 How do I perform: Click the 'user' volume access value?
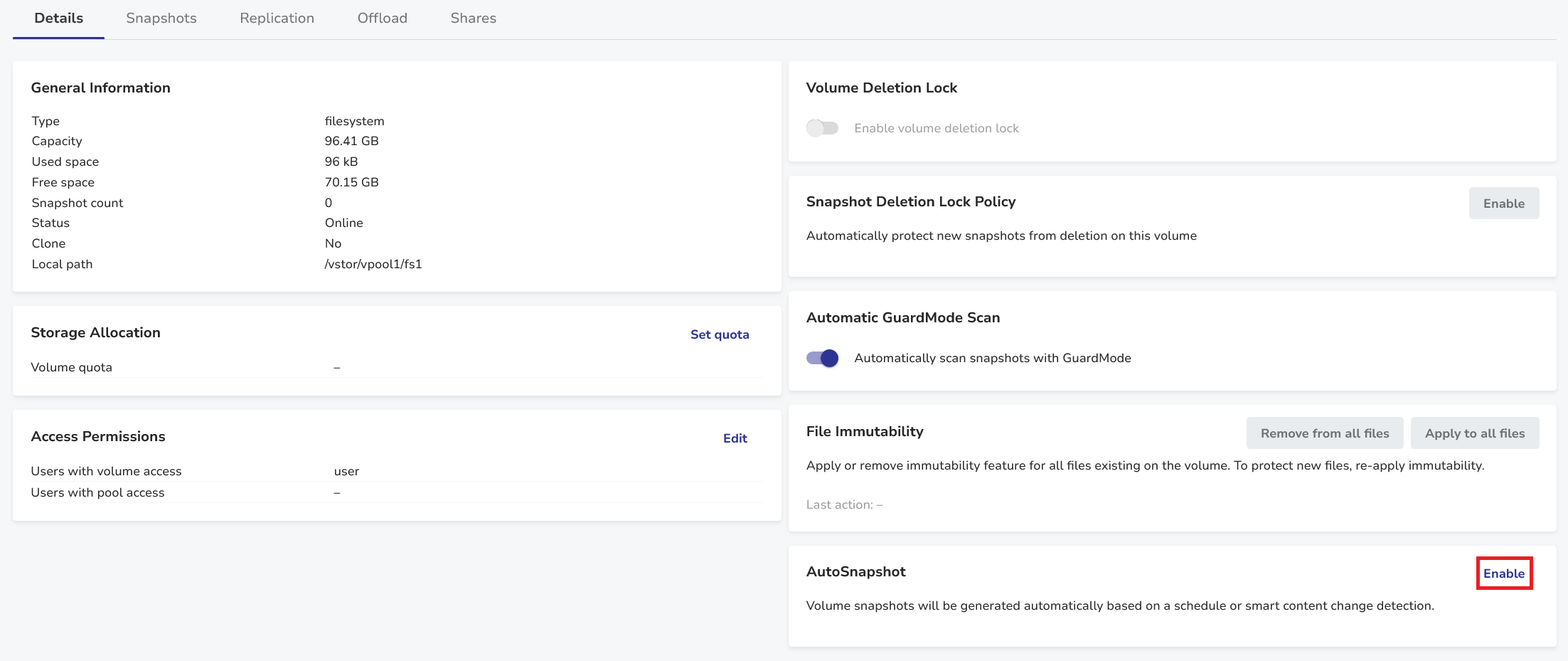click(346, 471)
